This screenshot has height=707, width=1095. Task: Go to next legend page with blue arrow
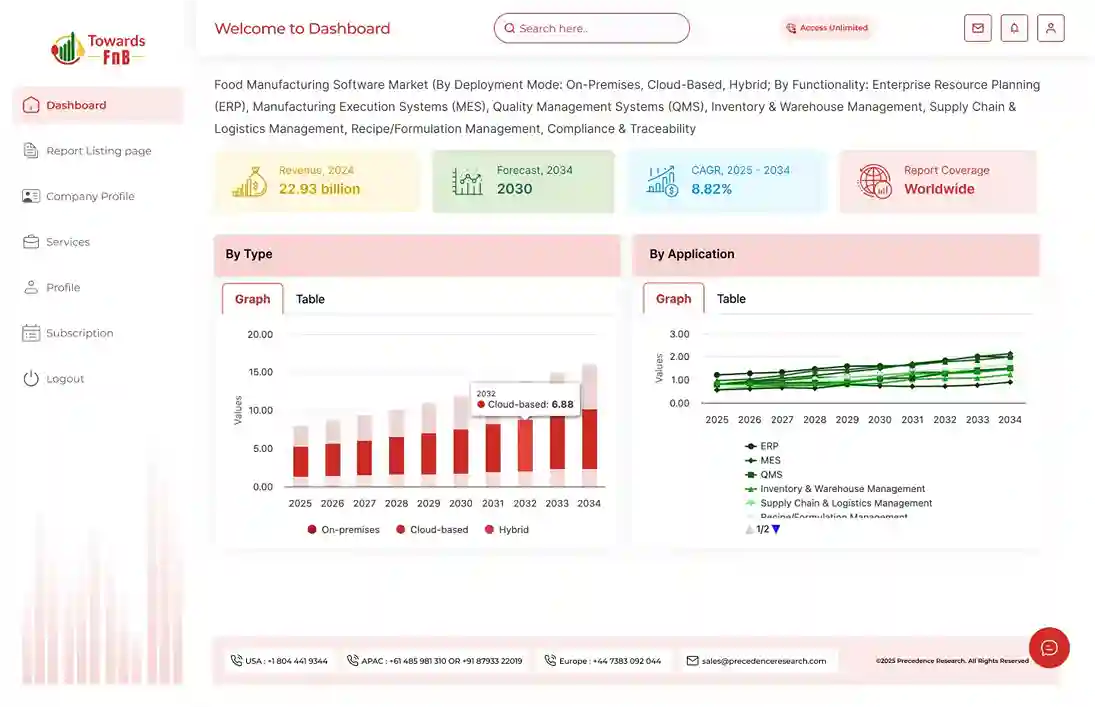point(776,529)
